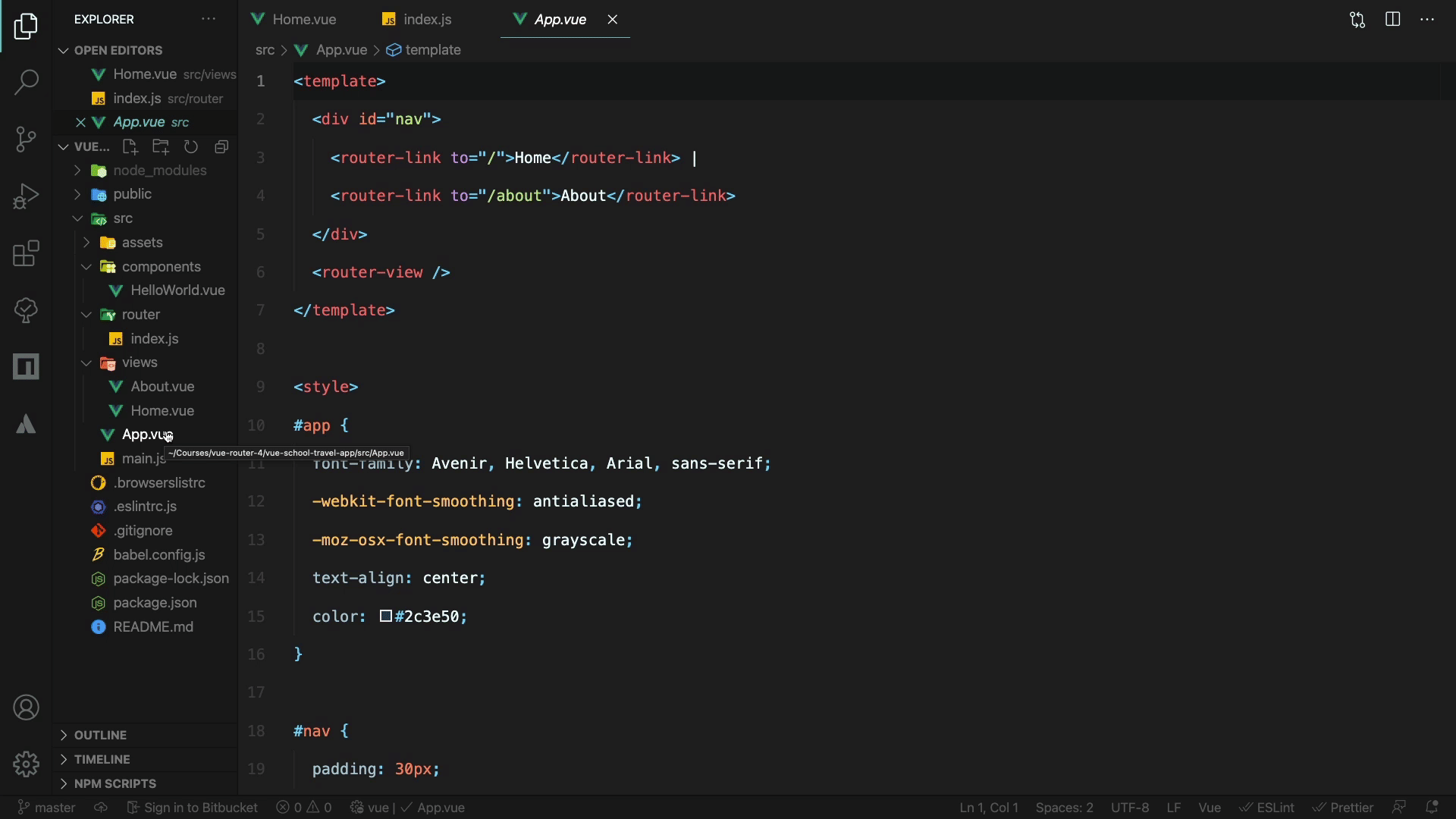The image size is (1456, 819).
Task: Open the Extensions view
Action: tap(26, 253)
